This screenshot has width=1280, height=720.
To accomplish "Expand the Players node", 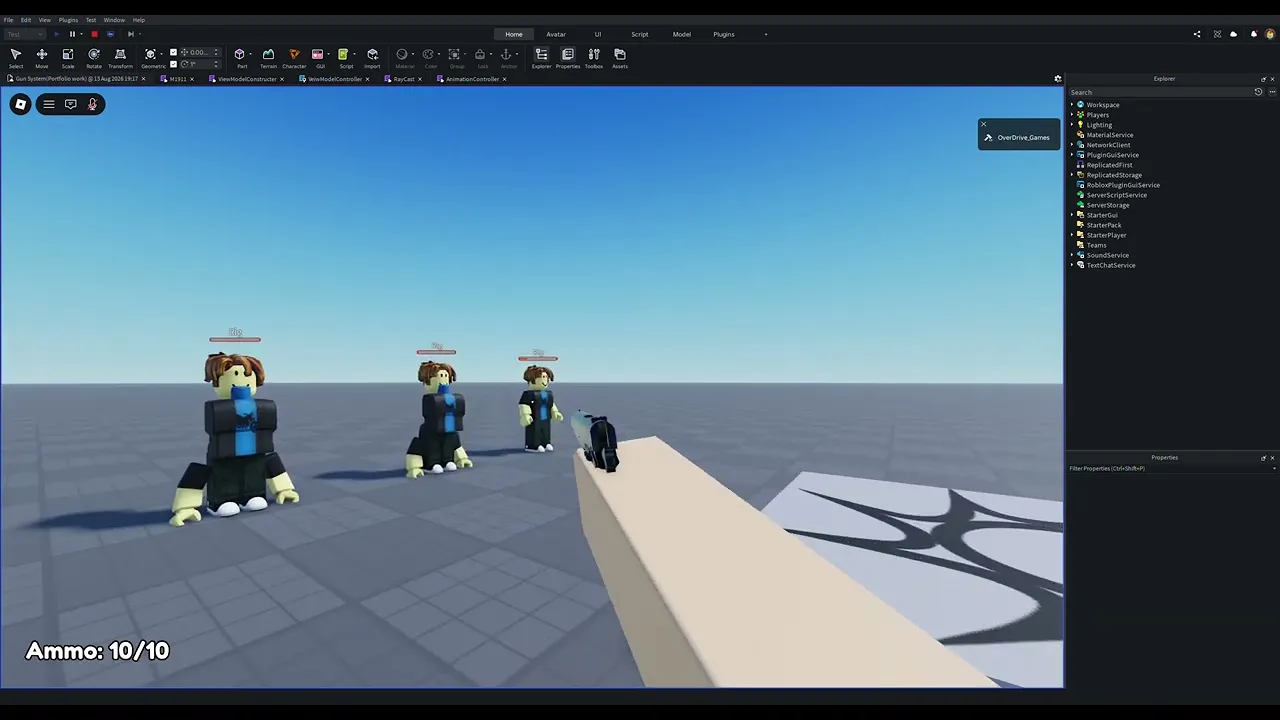I will pos(1072,115).
